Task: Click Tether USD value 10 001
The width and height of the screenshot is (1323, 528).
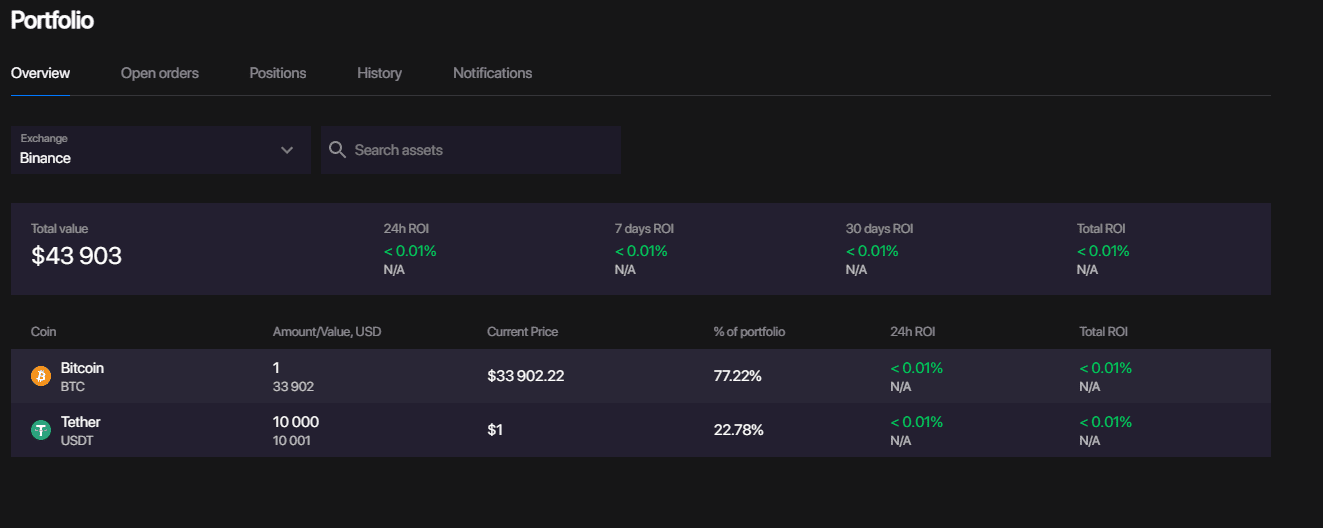Action: pyautogui.click(x=292, y=440)
